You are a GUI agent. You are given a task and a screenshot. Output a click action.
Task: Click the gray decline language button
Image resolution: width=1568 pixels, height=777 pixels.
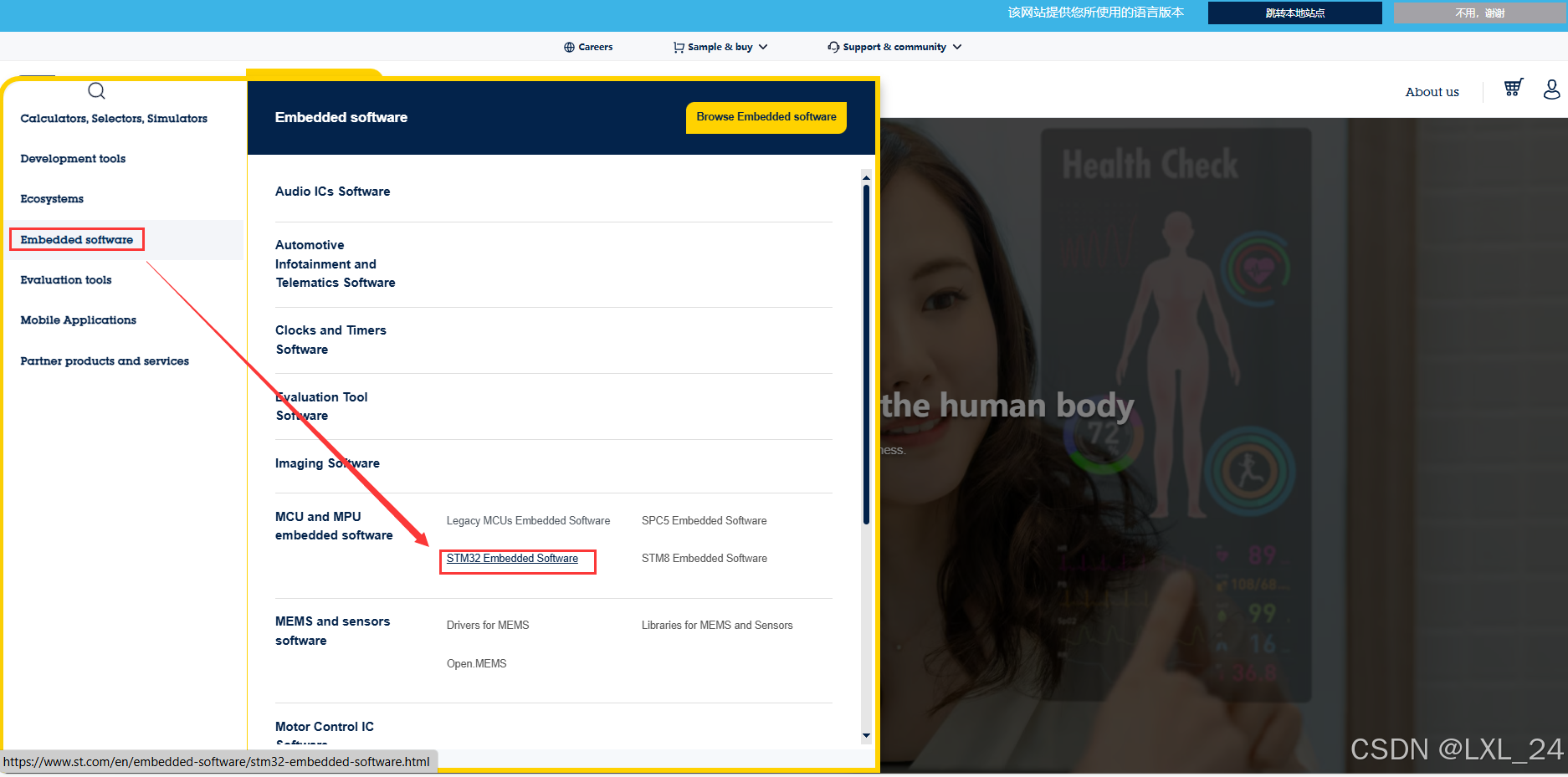pyautogui.click(x=1479, y=13)
